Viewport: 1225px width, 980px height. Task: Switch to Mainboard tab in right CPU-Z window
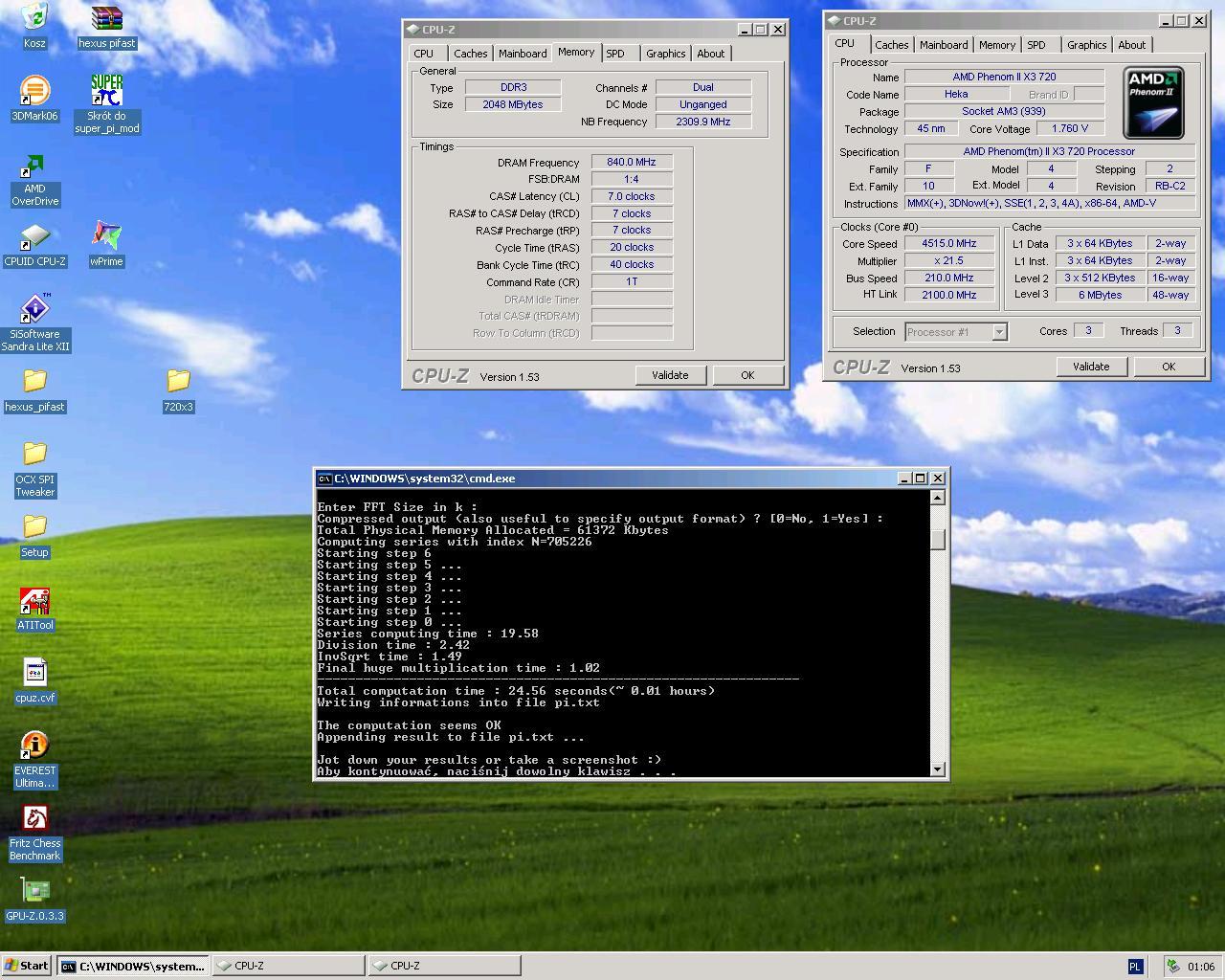[944, 45]
